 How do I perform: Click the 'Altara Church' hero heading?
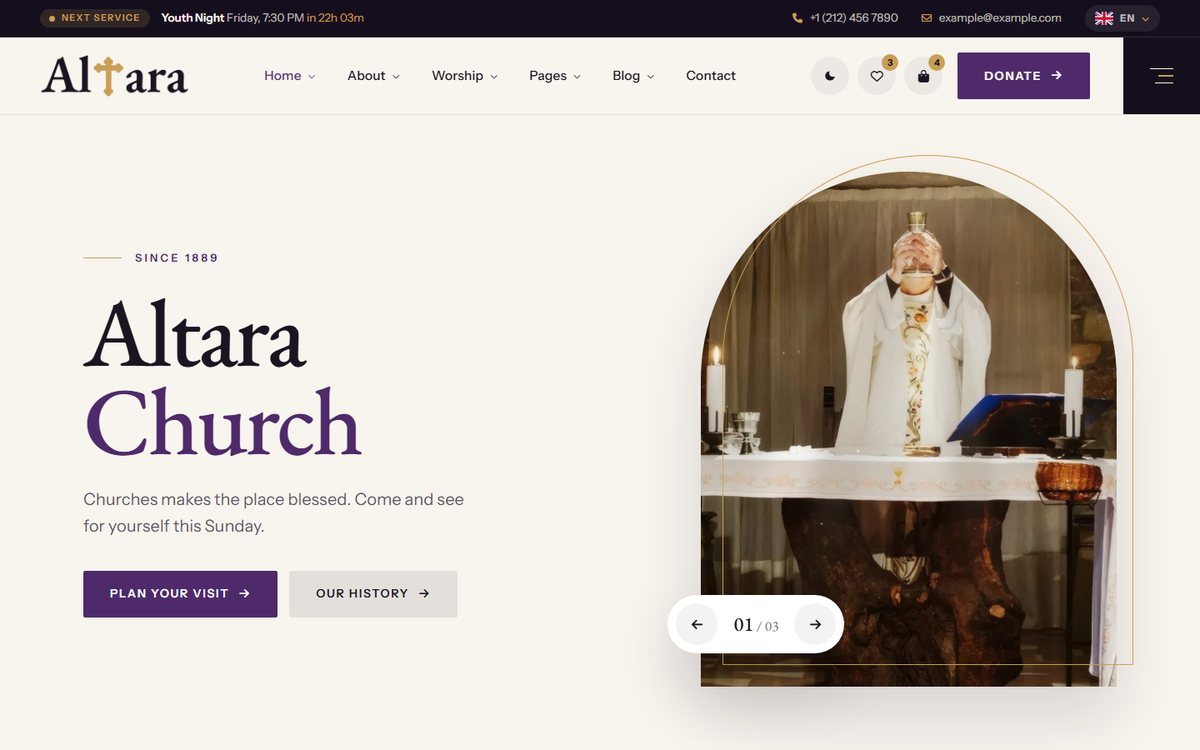222,380
